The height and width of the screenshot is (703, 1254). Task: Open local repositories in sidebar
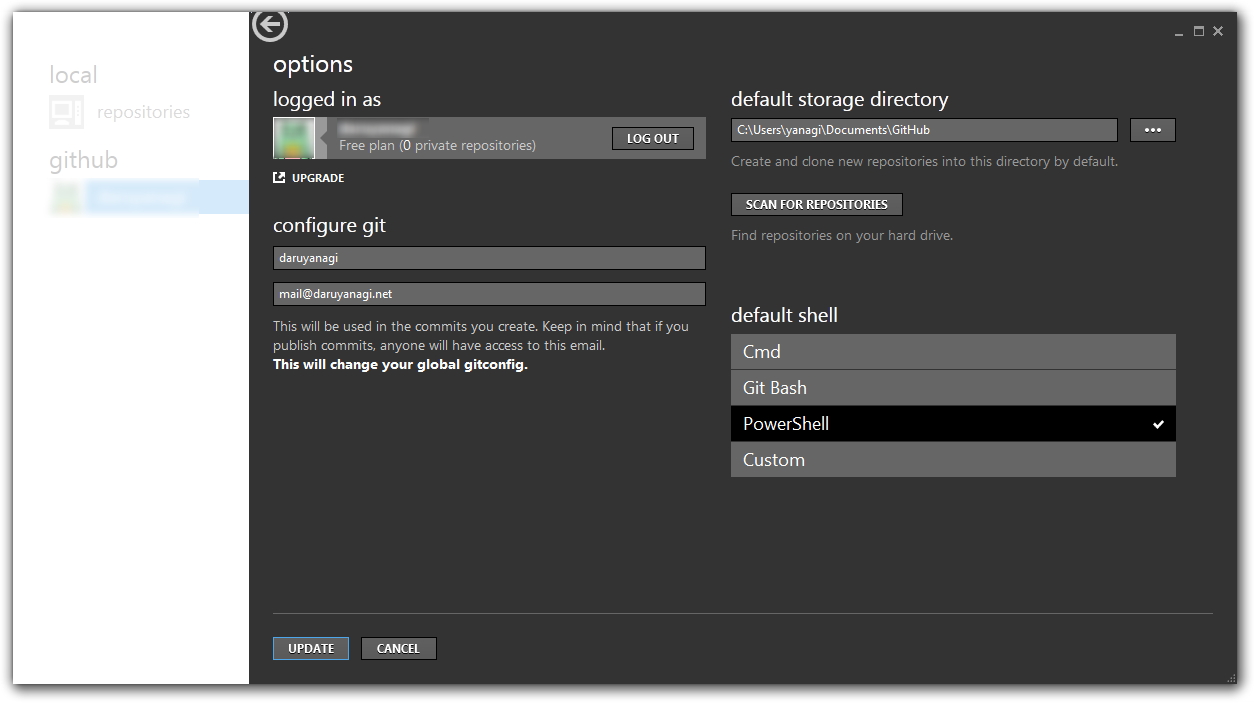pos(143,112)
